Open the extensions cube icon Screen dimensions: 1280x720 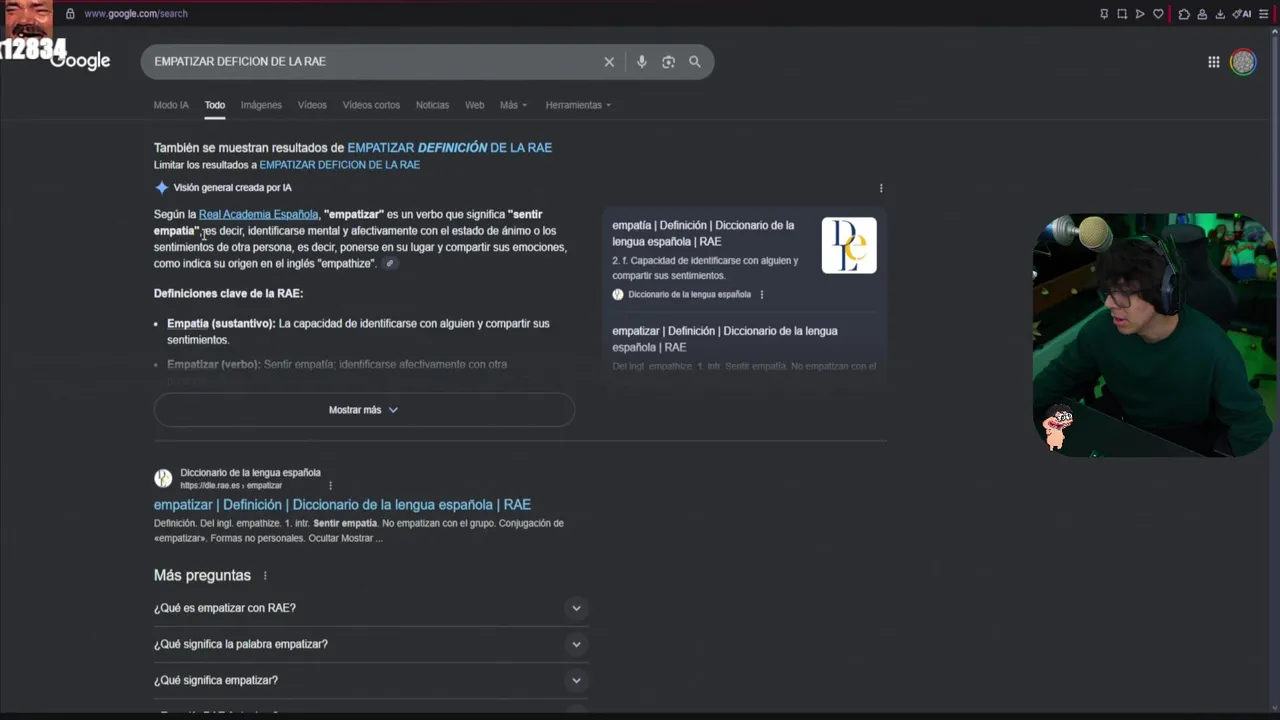point(1184,14)
